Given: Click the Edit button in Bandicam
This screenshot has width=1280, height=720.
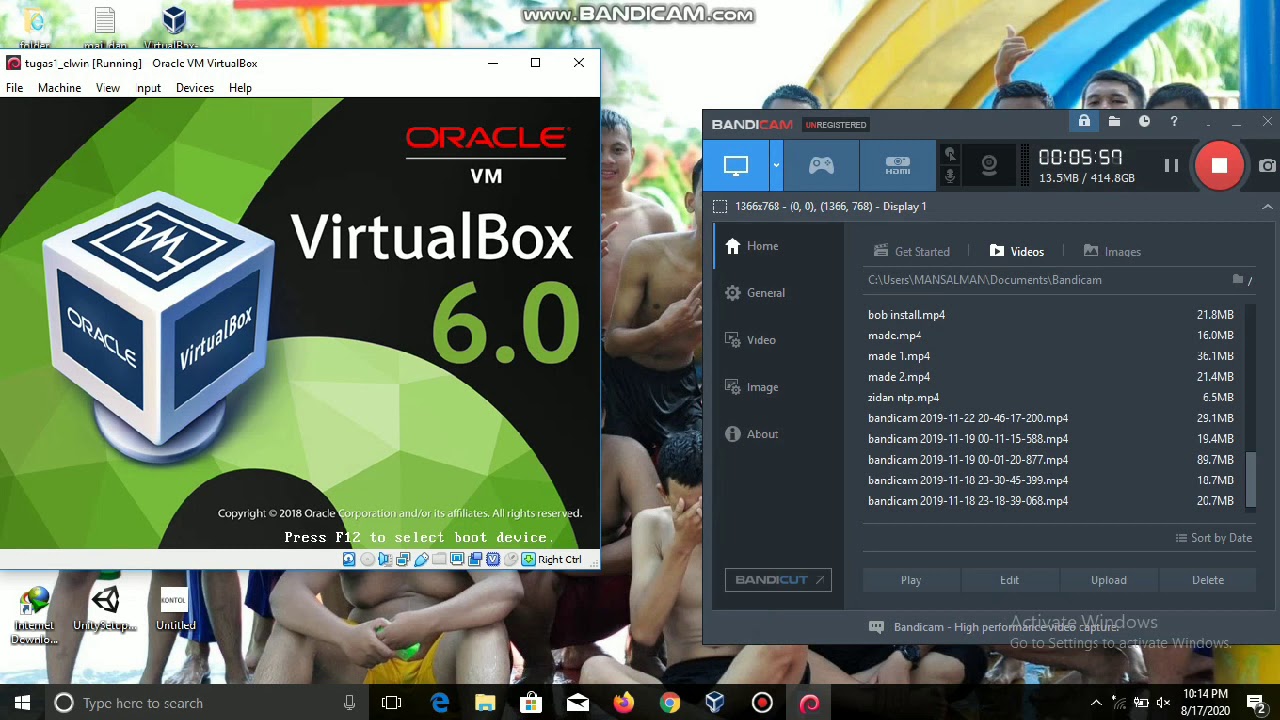Looking at the screenshot, I should click(1010, 580).
